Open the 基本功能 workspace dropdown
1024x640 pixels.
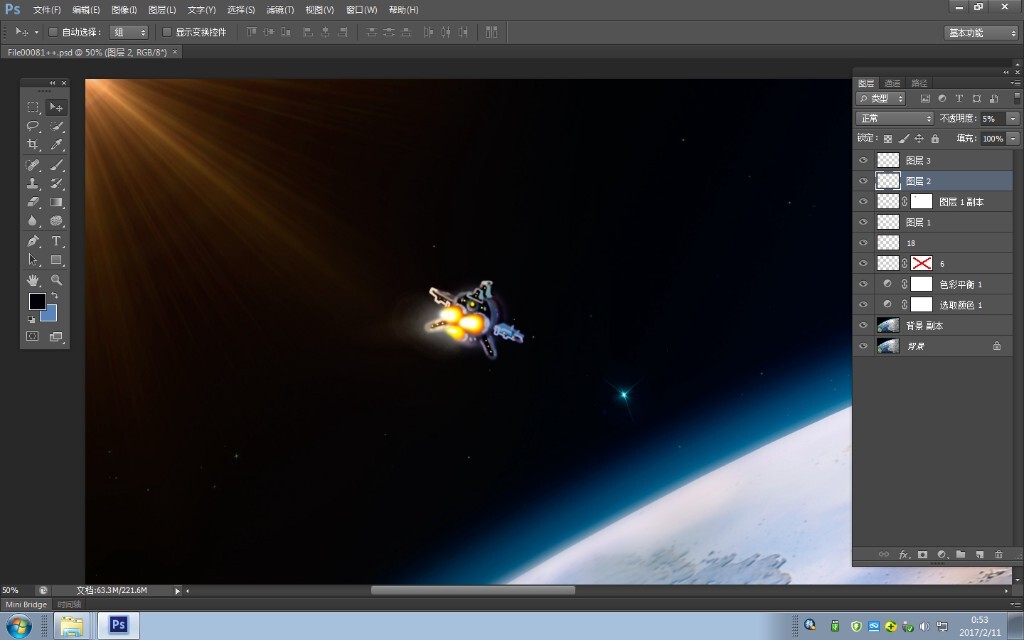[981, 33]
